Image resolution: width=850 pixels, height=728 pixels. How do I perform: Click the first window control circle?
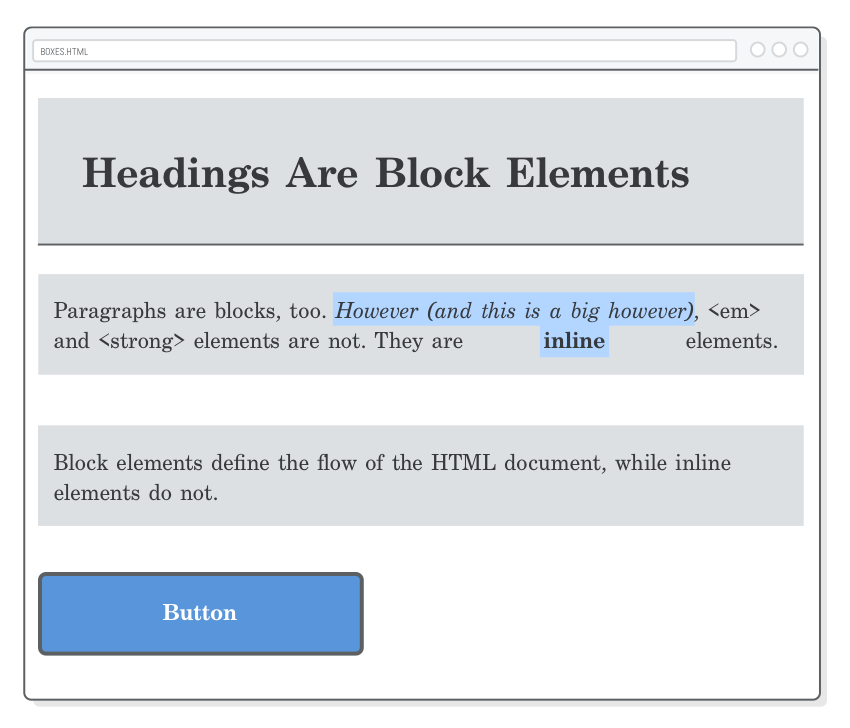757,49
